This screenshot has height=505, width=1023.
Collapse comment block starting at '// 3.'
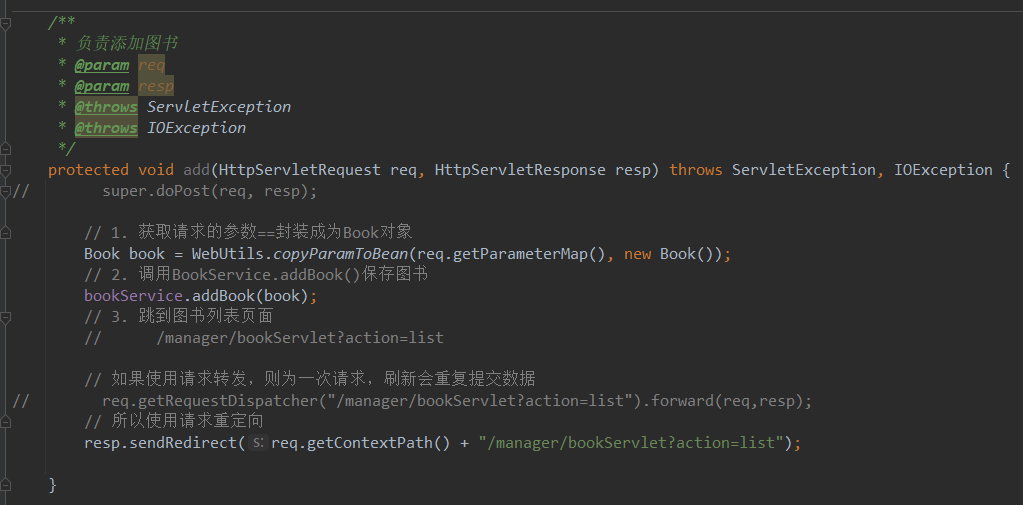(6, 317)
